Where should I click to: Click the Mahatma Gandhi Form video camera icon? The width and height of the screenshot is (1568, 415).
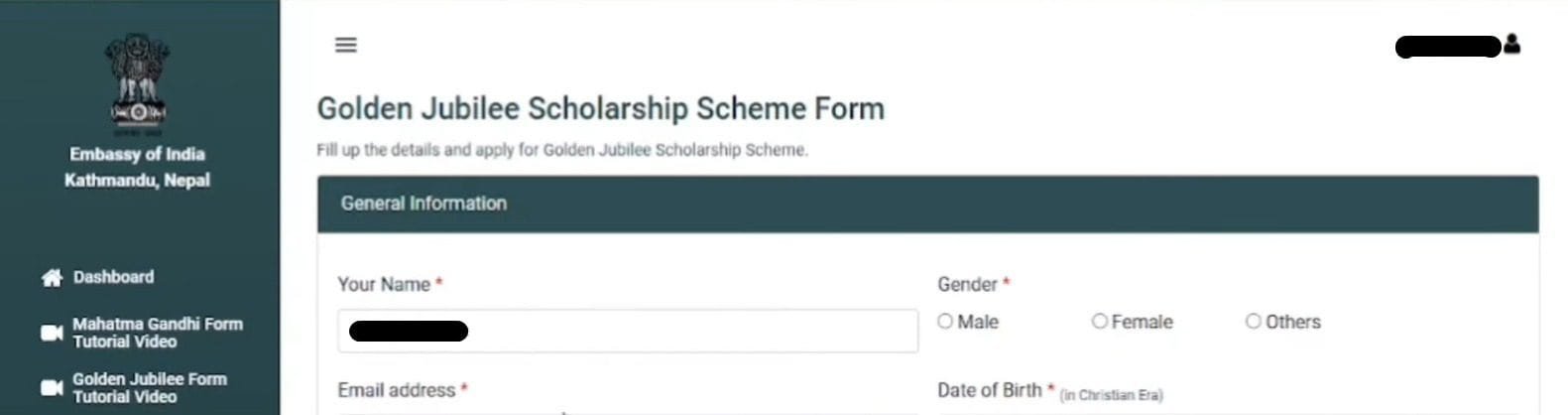(52, 333)
